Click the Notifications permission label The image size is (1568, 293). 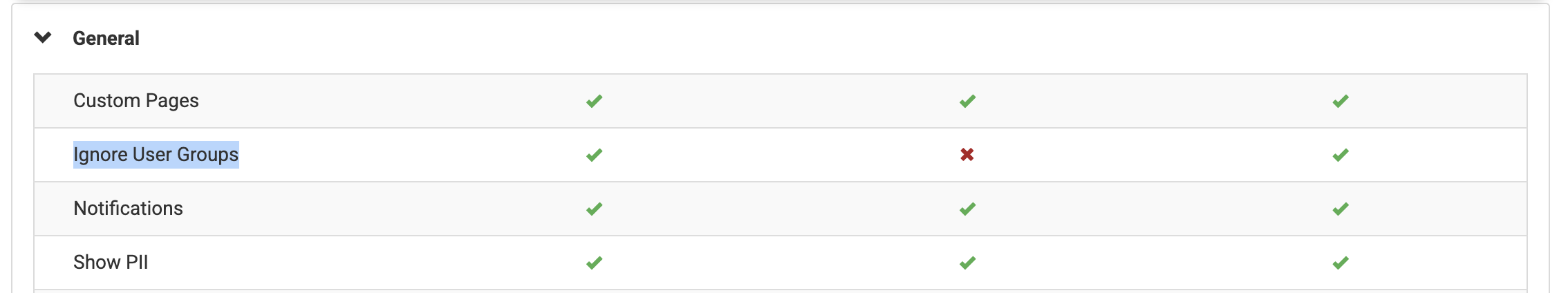[x=128, y=209]
